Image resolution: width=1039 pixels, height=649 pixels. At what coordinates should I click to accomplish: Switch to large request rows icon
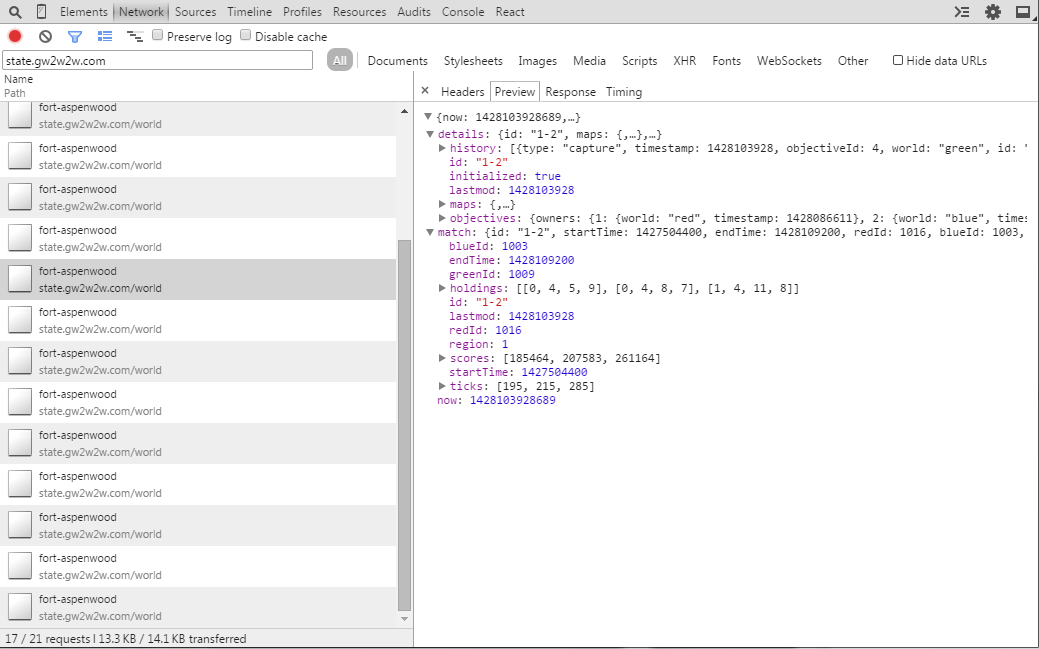click(x=105, y=36)
